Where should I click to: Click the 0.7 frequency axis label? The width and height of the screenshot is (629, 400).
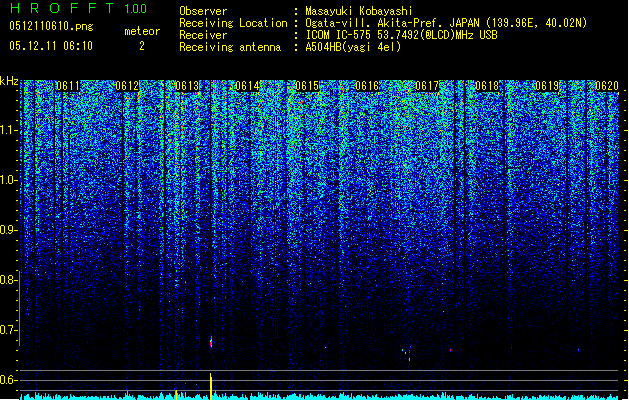coord(8,330)
